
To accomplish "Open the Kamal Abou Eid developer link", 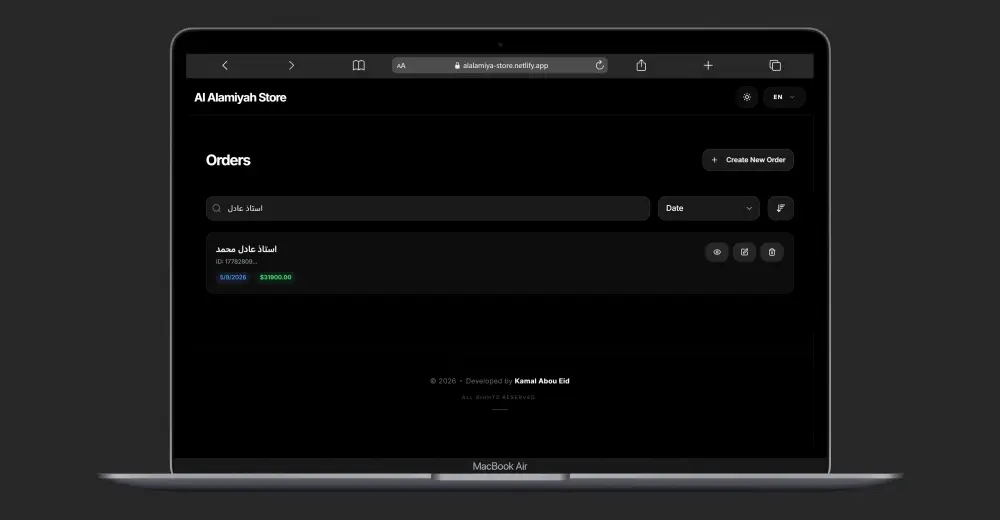I will 542,381.
